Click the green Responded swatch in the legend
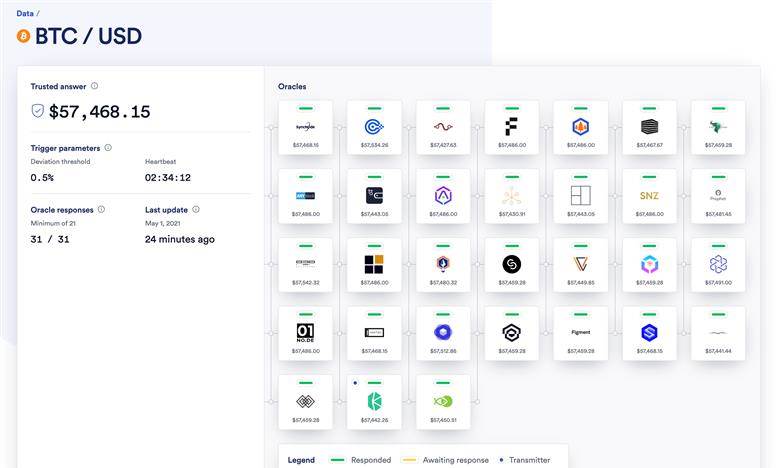Screen dimensions: 780x468 pyautogui.click(x=338, y=460)
